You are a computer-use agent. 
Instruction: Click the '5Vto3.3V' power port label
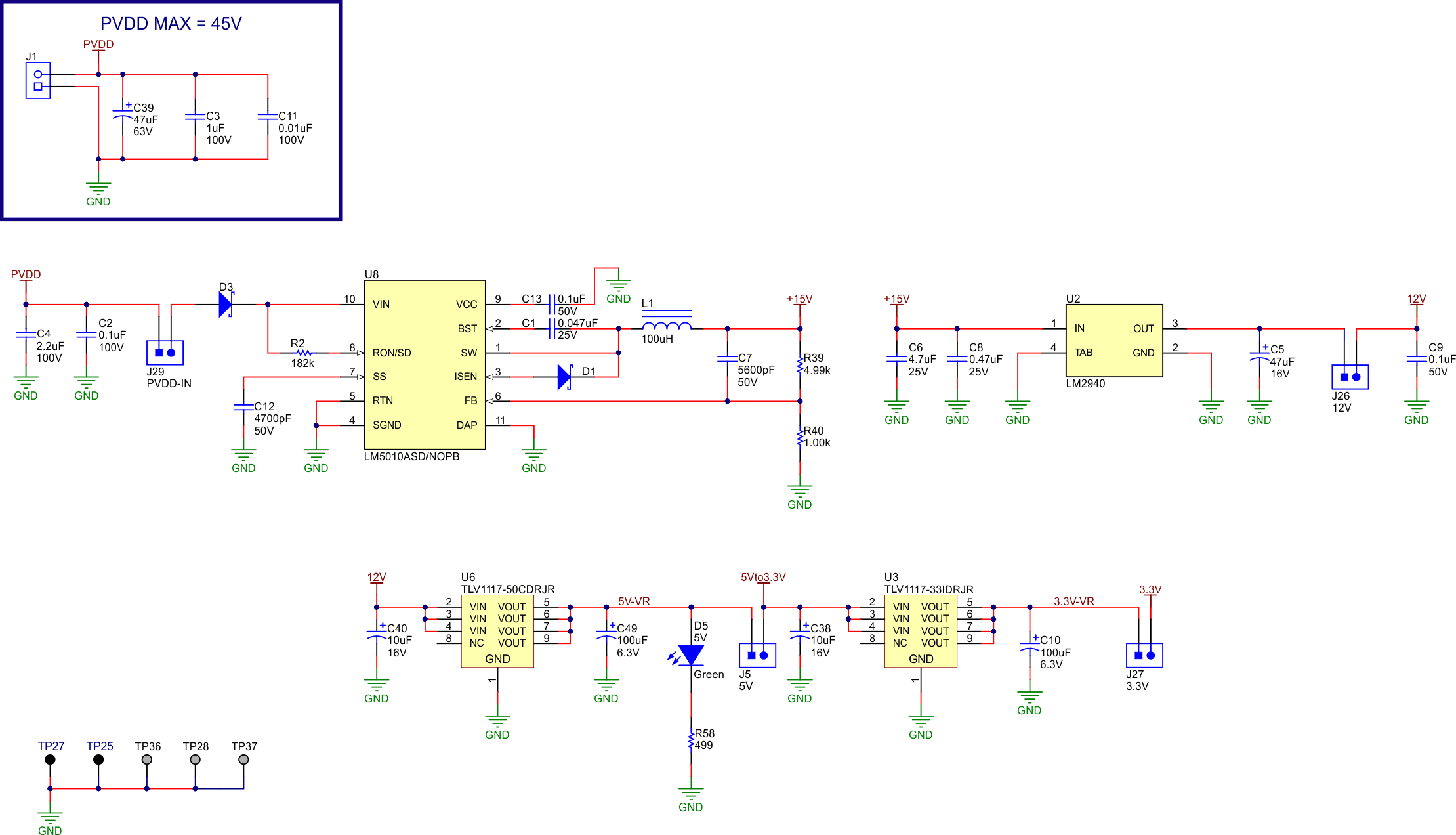[763, 577]
